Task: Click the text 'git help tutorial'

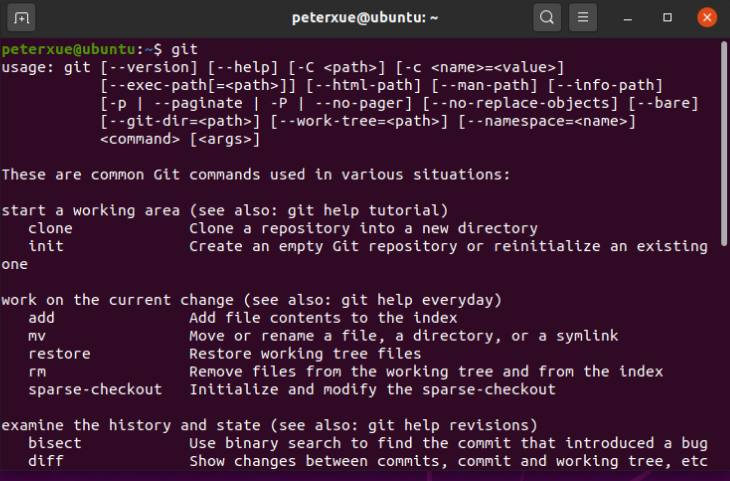Action: pyautogui.click(x=363, y=210)
